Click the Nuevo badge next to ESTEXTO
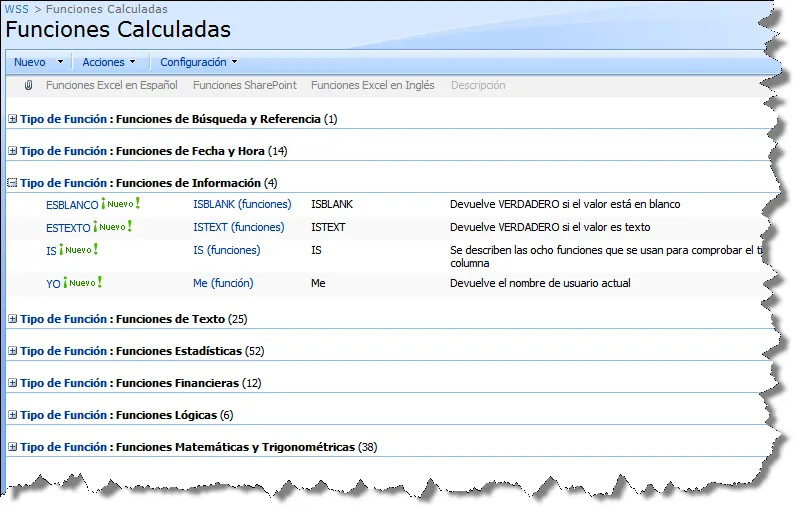 tap(112, 226)
